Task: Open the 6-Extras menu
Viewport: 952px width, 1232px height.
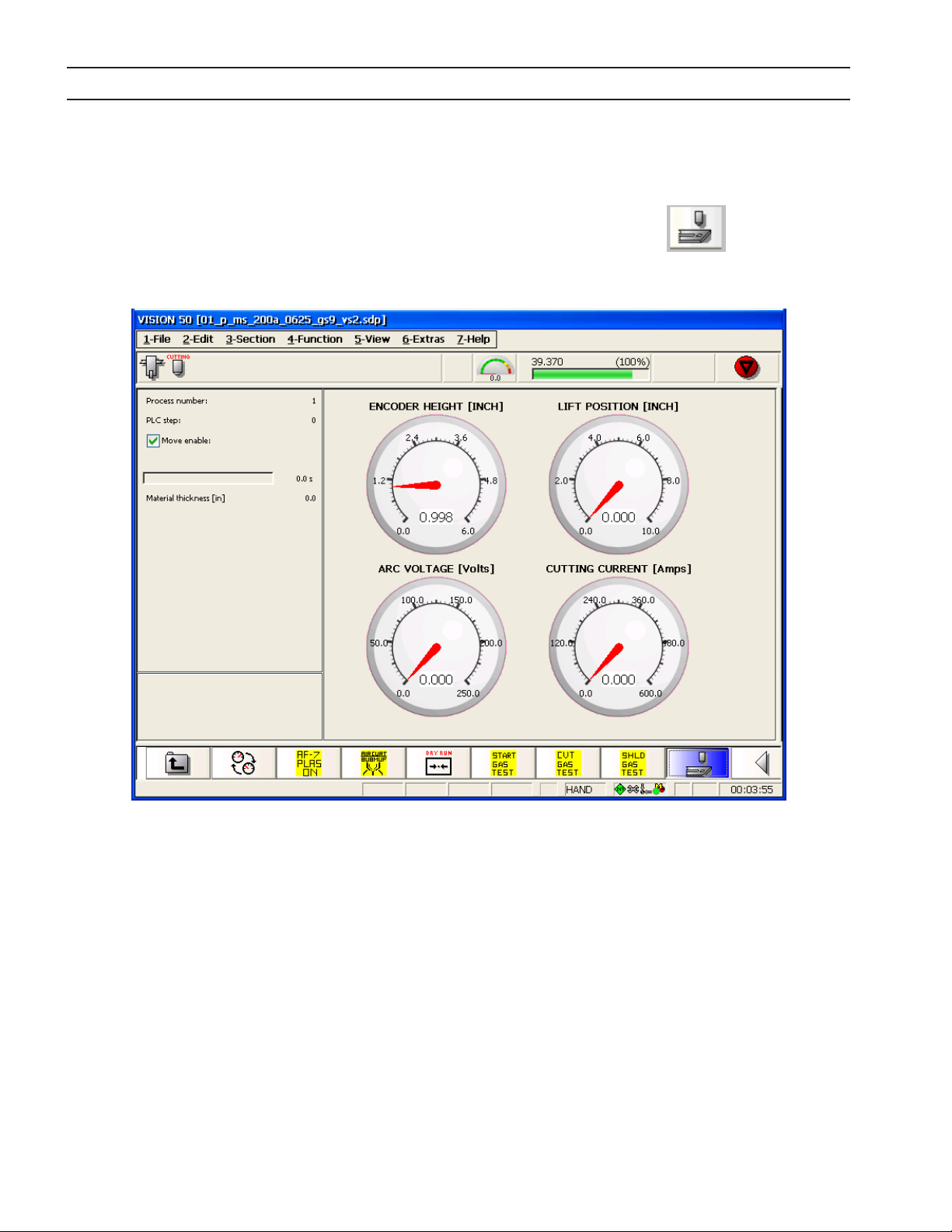Action: [424, 340]
